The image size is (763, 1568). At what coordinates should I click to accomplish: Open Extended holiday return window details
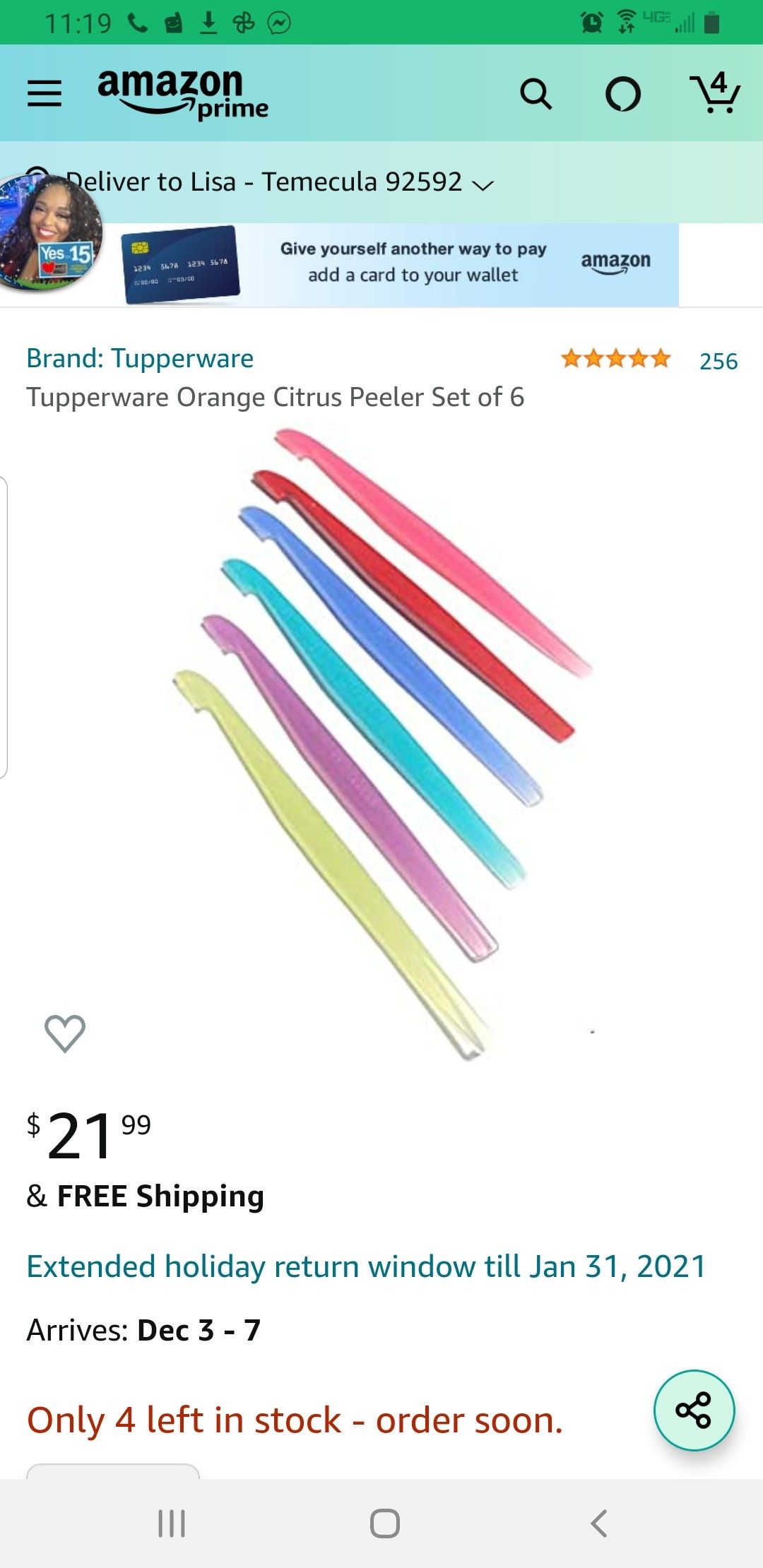tap(366, 1266)
